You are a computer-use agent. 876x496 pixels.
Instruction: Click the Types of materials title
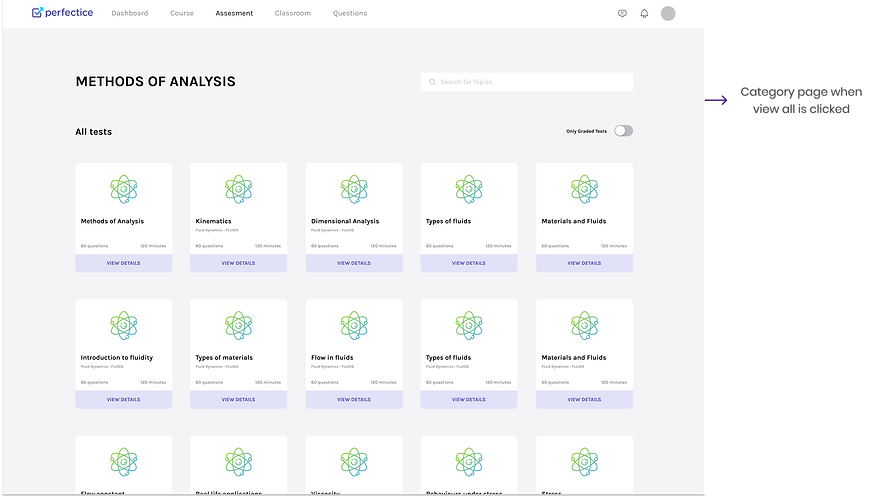(224, 357)
